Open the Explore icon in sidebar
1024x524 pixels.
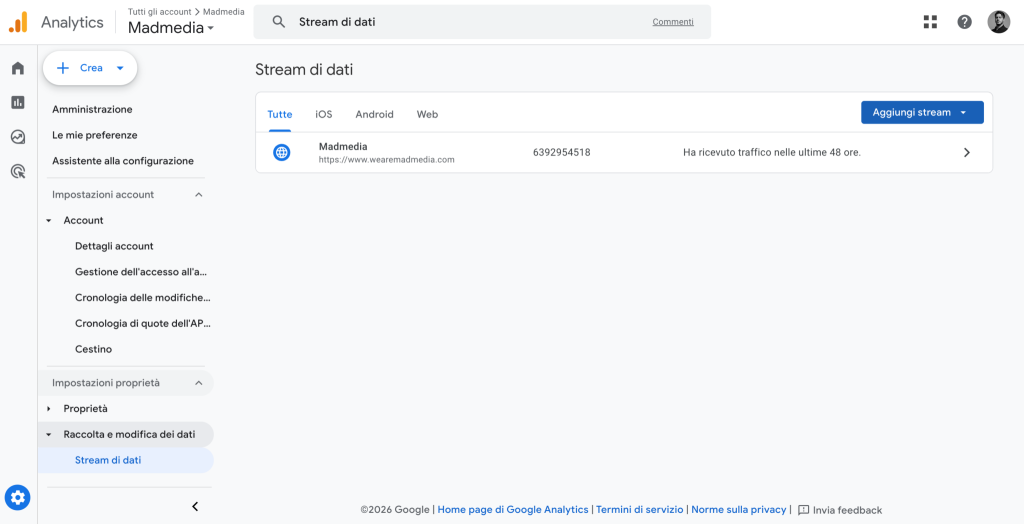(x=18, y=137)
